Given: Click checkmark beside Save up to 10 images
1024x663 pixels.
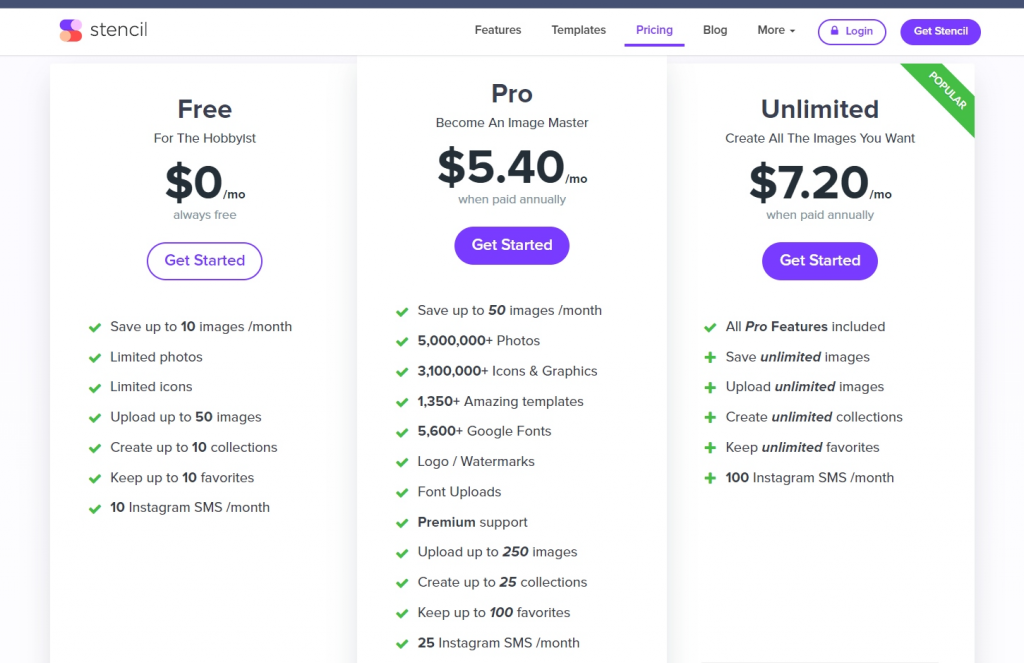Looking at the screenshot, I should [x=95, y=327].
